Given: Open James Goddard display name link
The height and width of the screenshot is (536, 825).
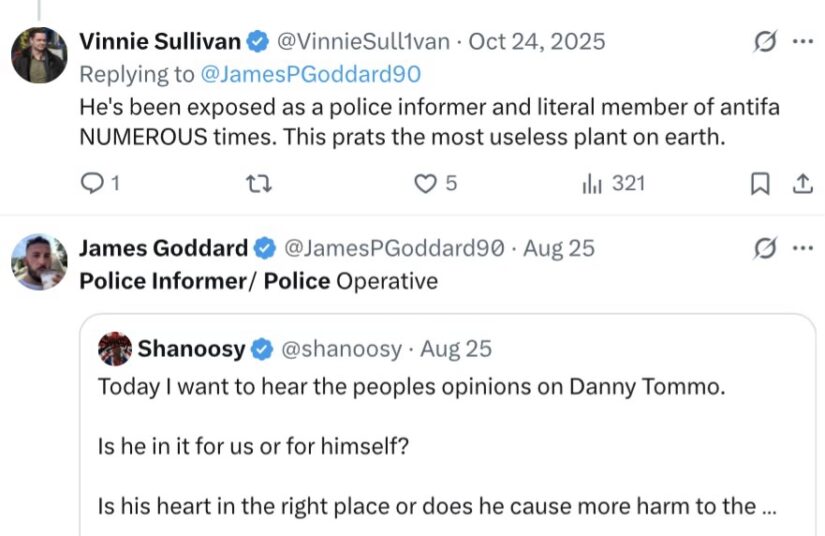Looking at the screenshot, I should [x=164, y=248].
